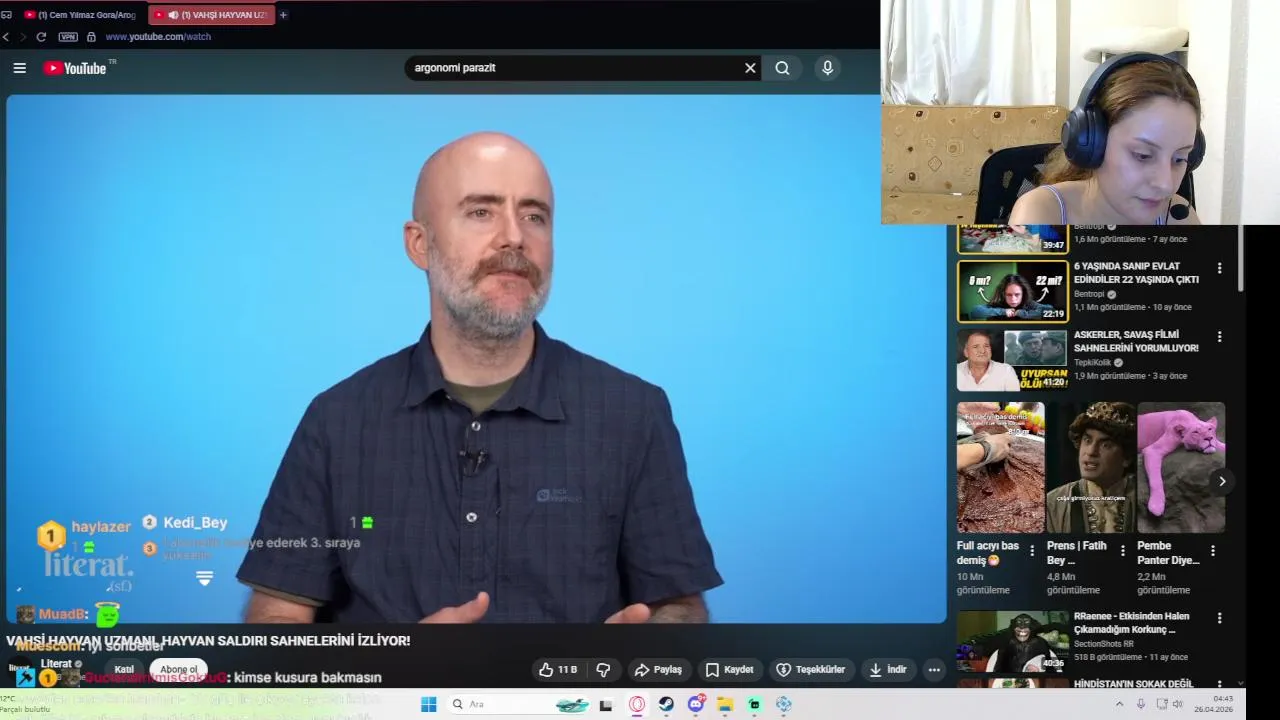1280x720 pixels.
Task: Share the video with Paylaş
Action: point(658,670)
